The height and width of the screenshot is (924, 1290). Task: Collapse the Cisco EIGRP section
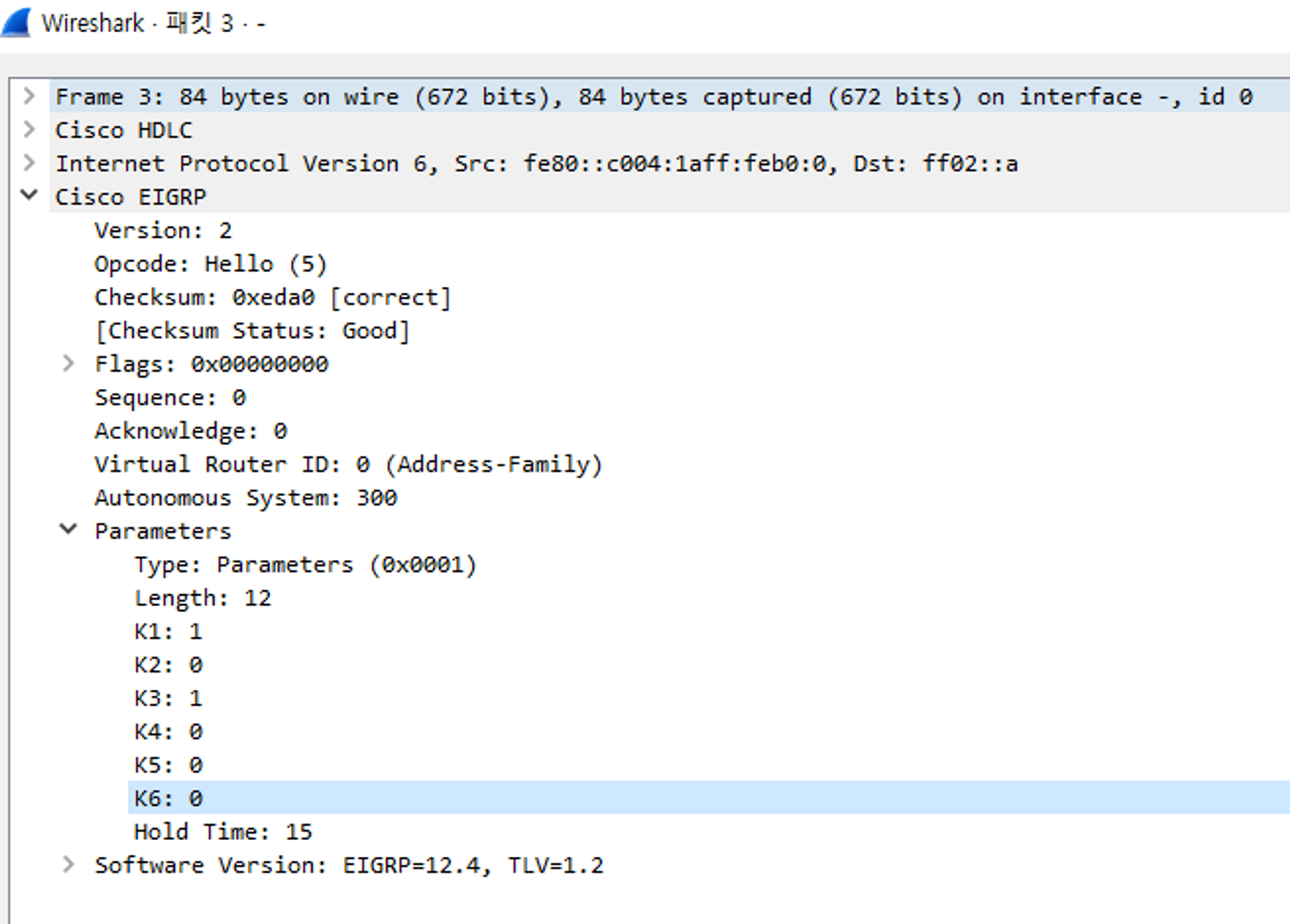click(29, 195)
